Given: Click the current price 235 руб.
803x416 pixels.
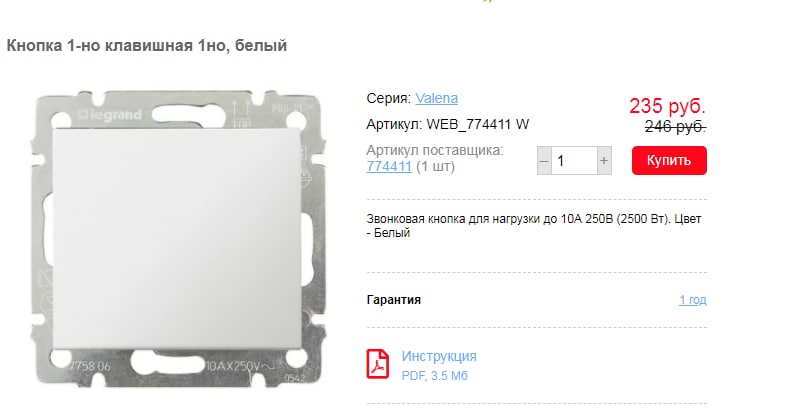Looking at the screenshot, I should tap(667, 106).
